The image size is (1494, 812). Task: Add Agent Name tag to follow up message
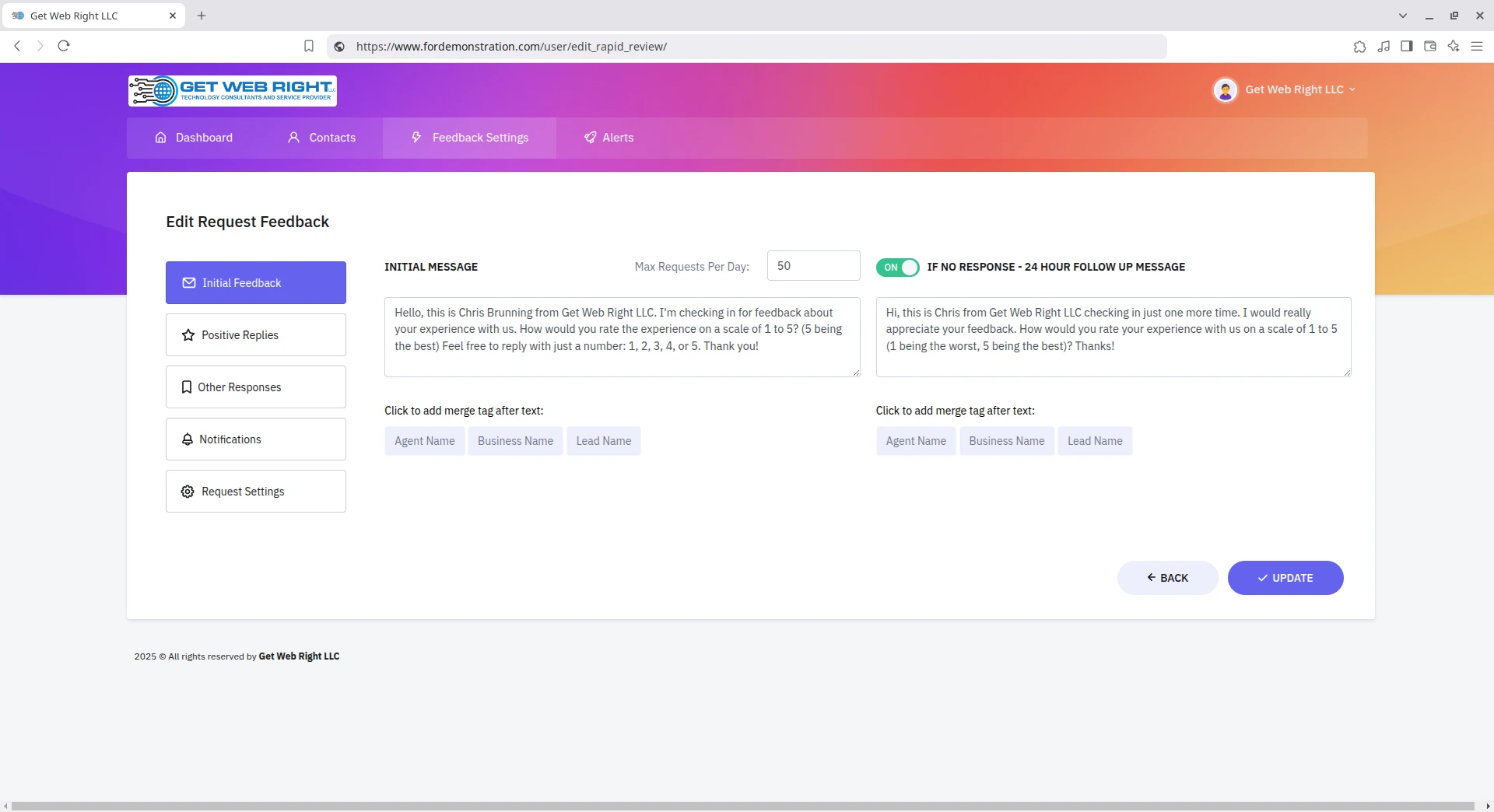pos(916,441)
